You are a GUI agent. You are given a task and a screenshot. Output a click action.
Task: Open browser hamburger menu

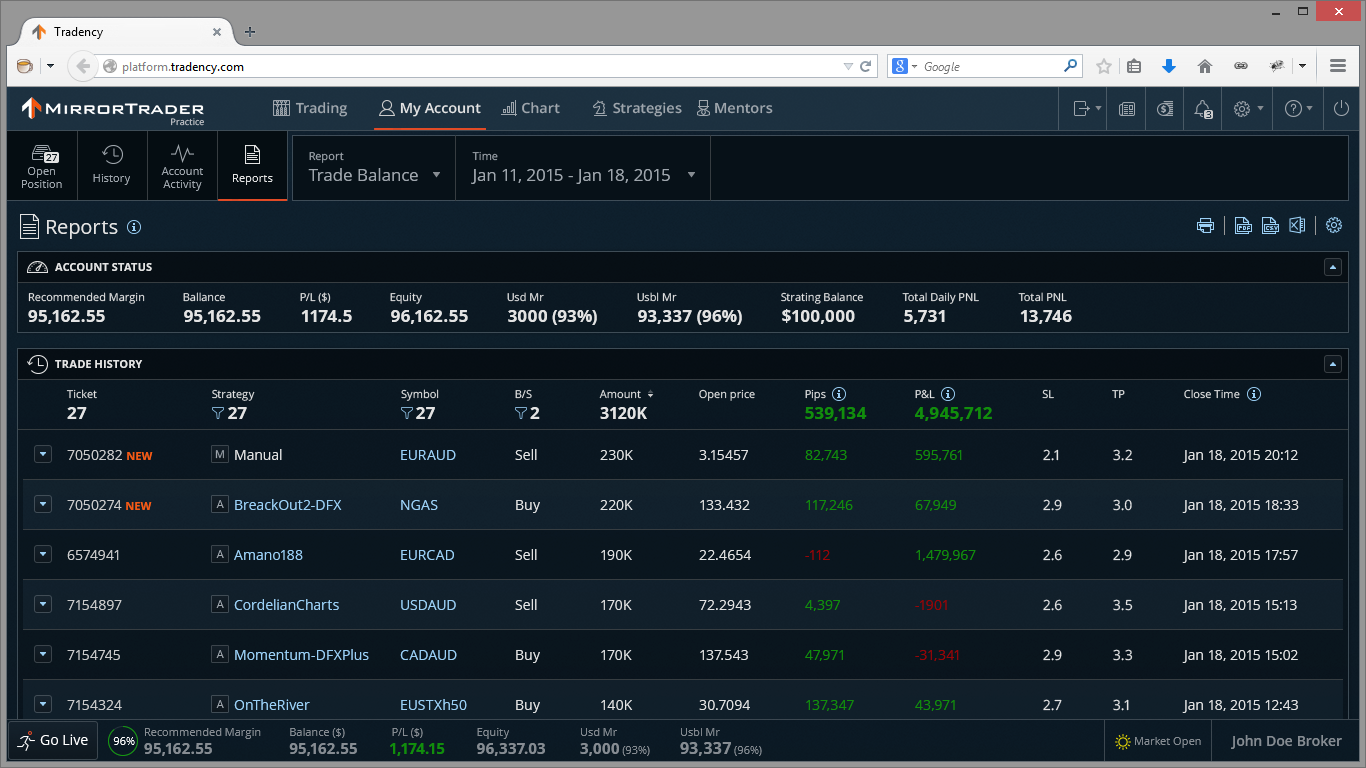1338,66
